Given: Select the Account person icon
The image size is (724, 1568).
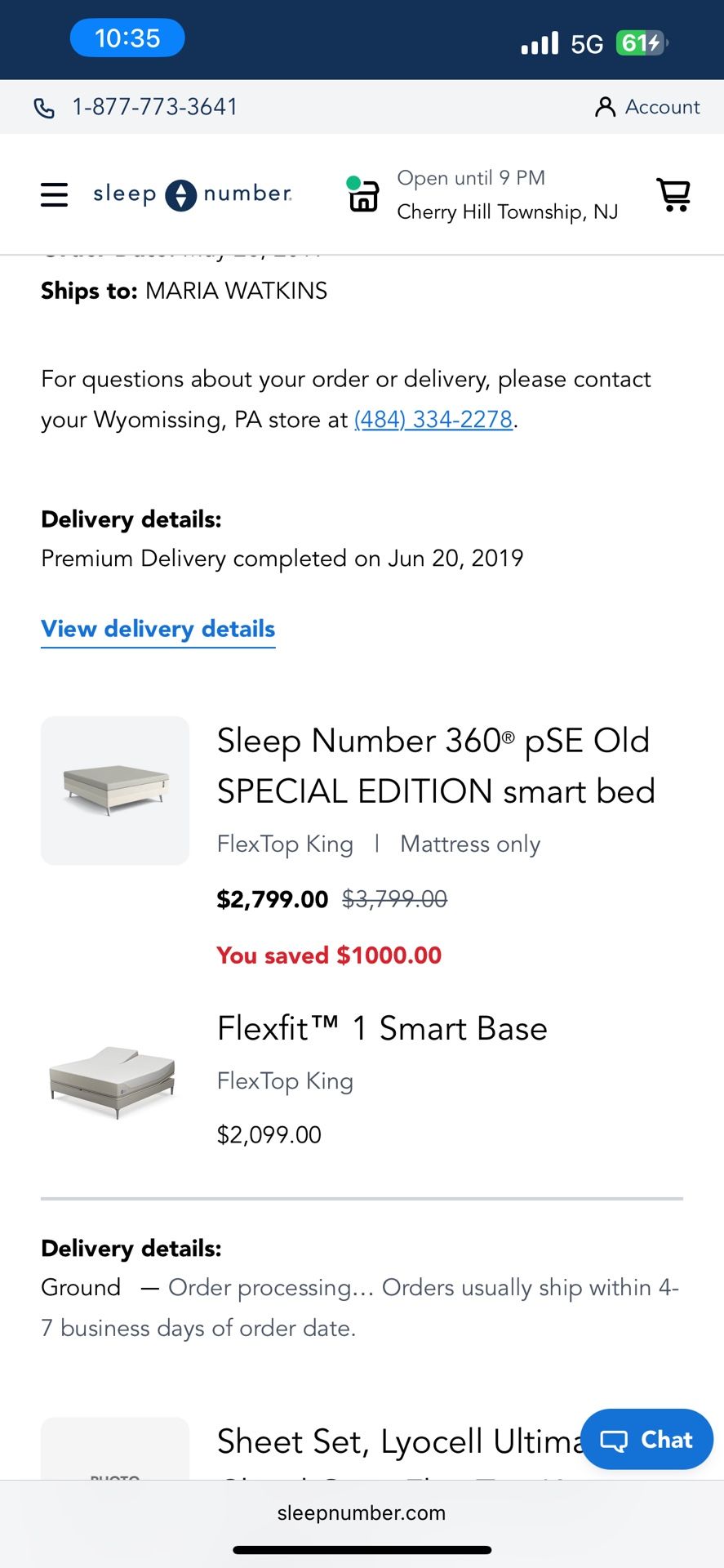Looking at the screenshot, I should [605, 106].
